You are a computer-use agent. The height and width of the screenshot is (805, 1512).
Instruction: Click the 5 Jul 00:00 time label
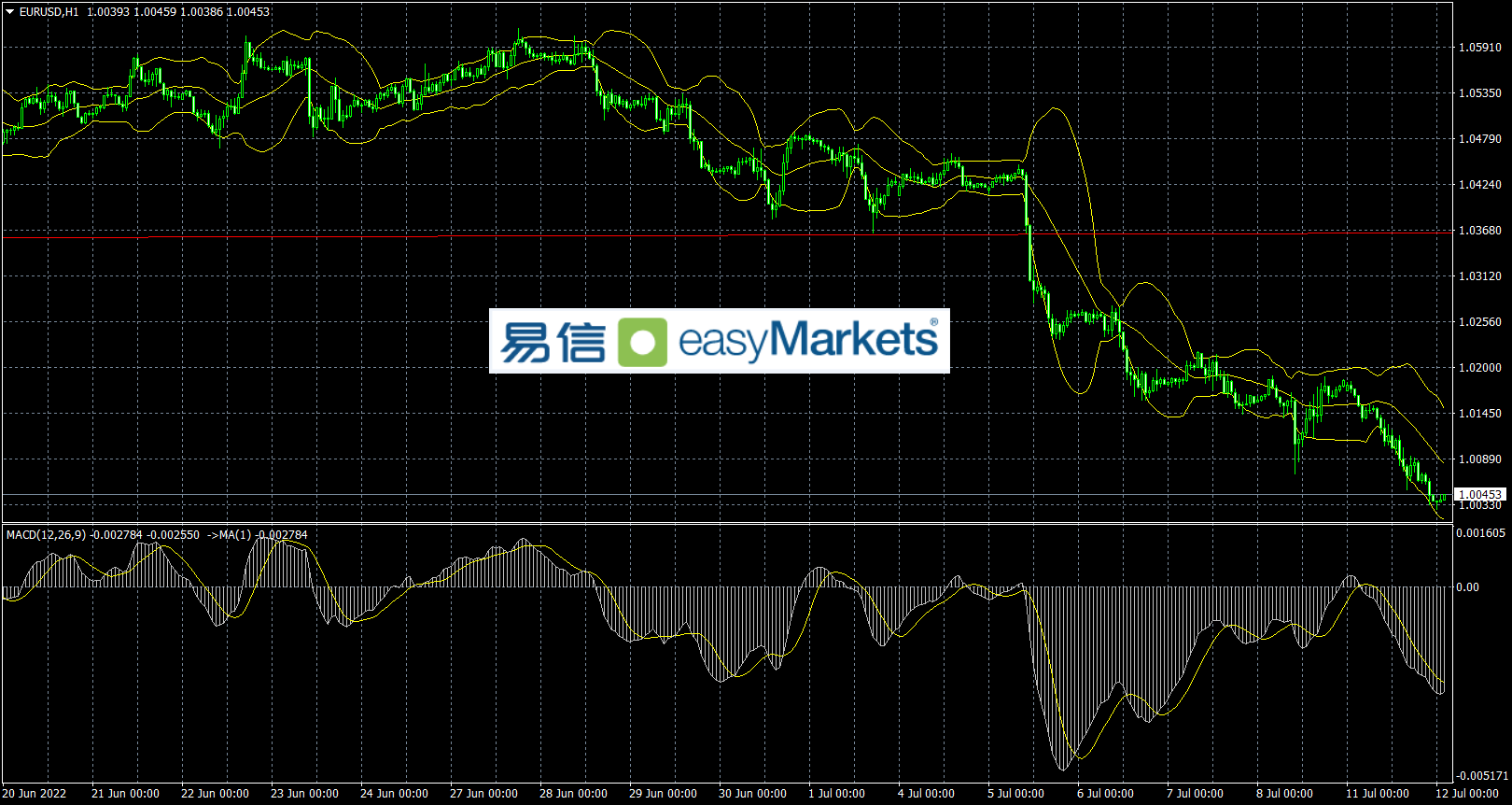tap(1015, 794)
